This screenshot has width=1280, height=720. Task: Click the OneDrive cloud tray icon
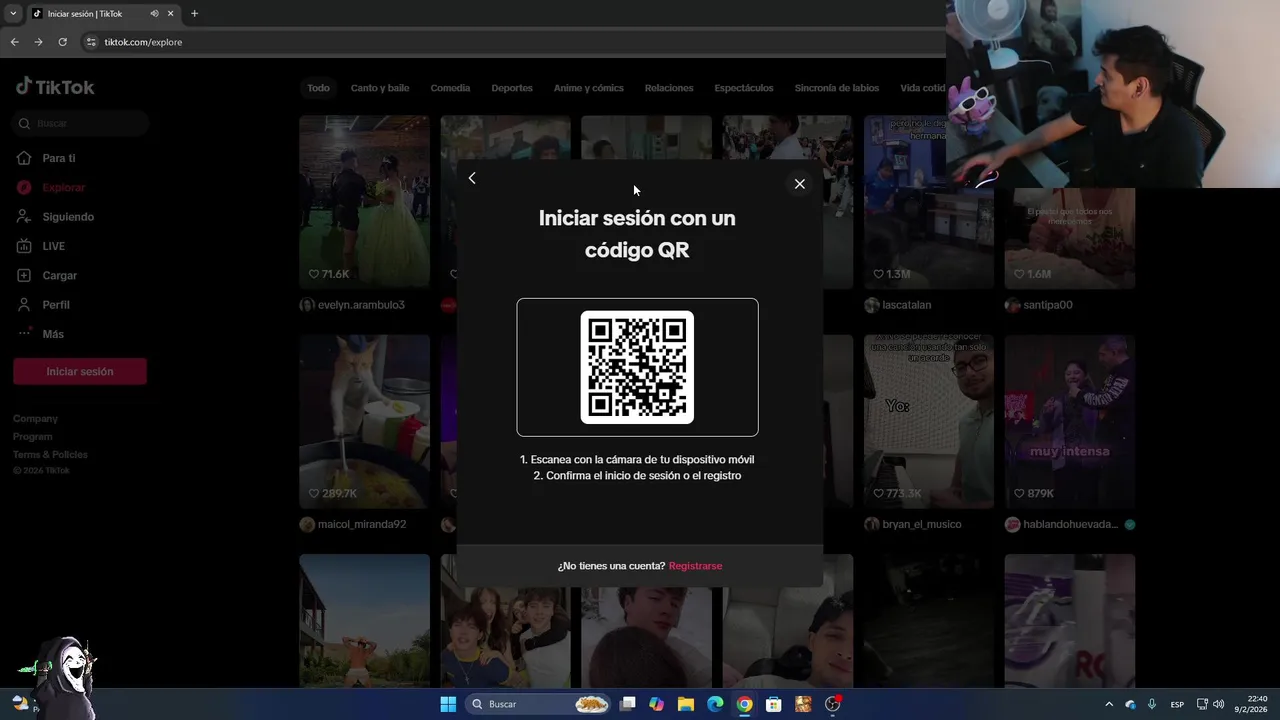click(1131, 704)
